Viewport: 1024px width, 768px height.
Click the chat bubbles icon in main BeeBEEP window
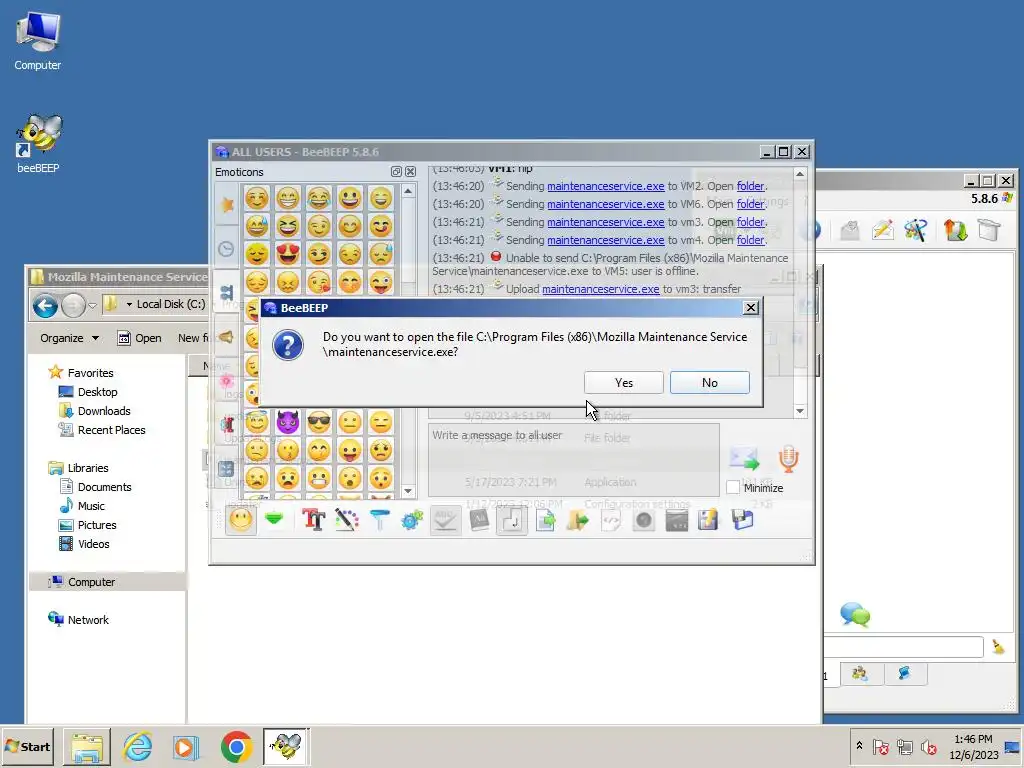[x=855, y=615]
